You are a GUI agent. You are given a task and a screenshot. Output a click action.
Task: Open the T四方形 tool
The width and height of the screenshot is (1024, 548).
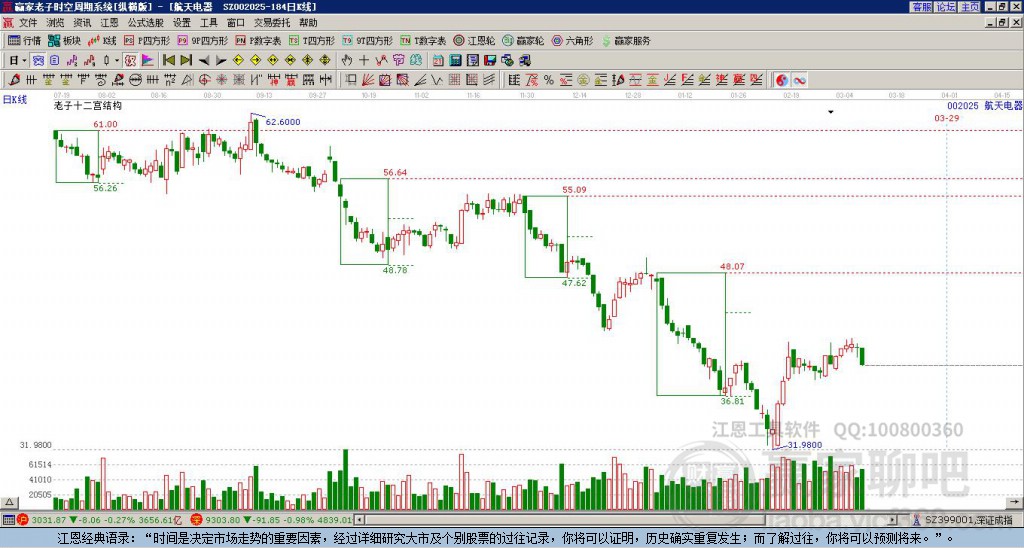click(312, 40)
